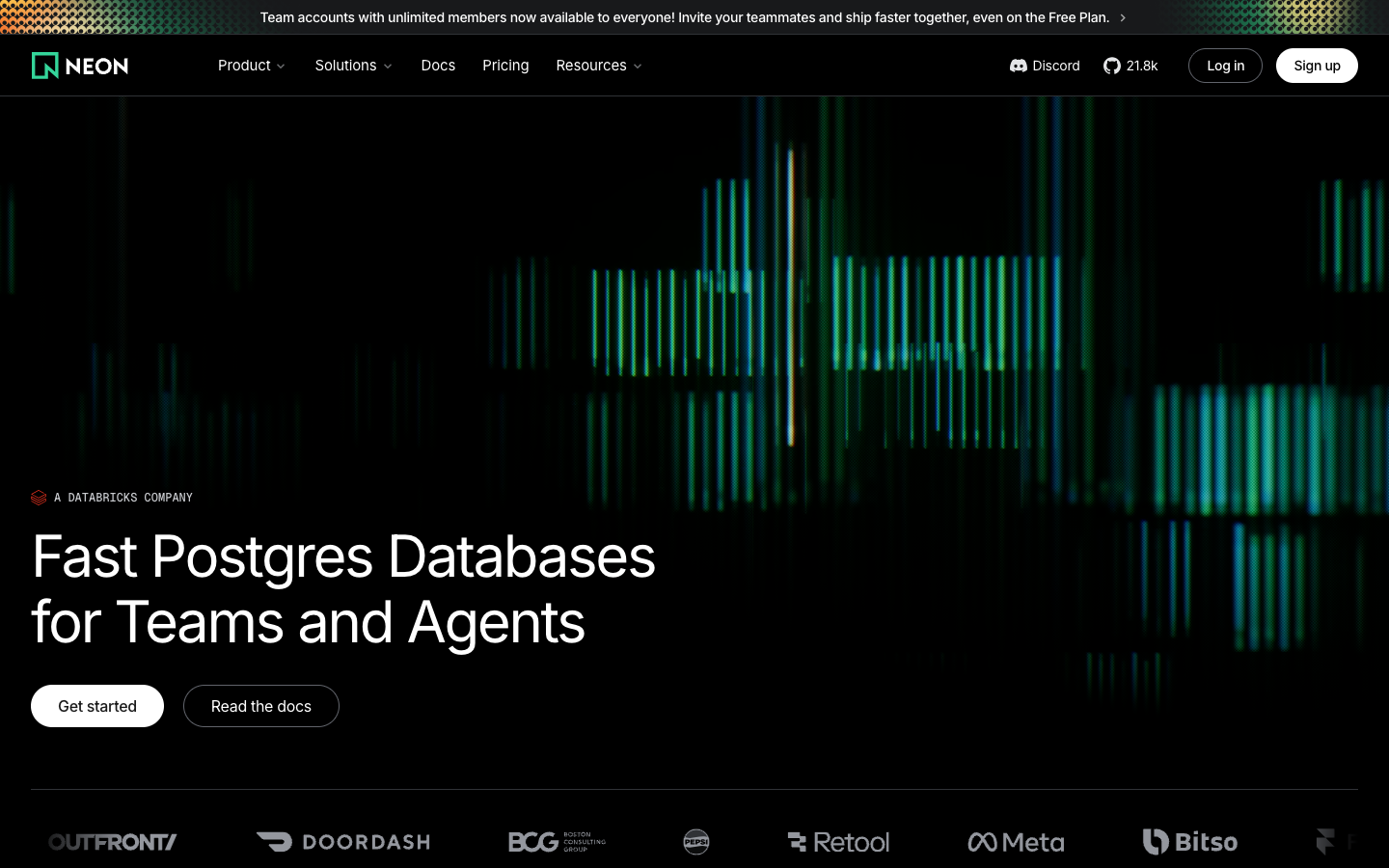The width and height of the screenshot is (1389, 868).
Task: Click the GitHub octocat icon
Action: click(x=1112, y=66)
